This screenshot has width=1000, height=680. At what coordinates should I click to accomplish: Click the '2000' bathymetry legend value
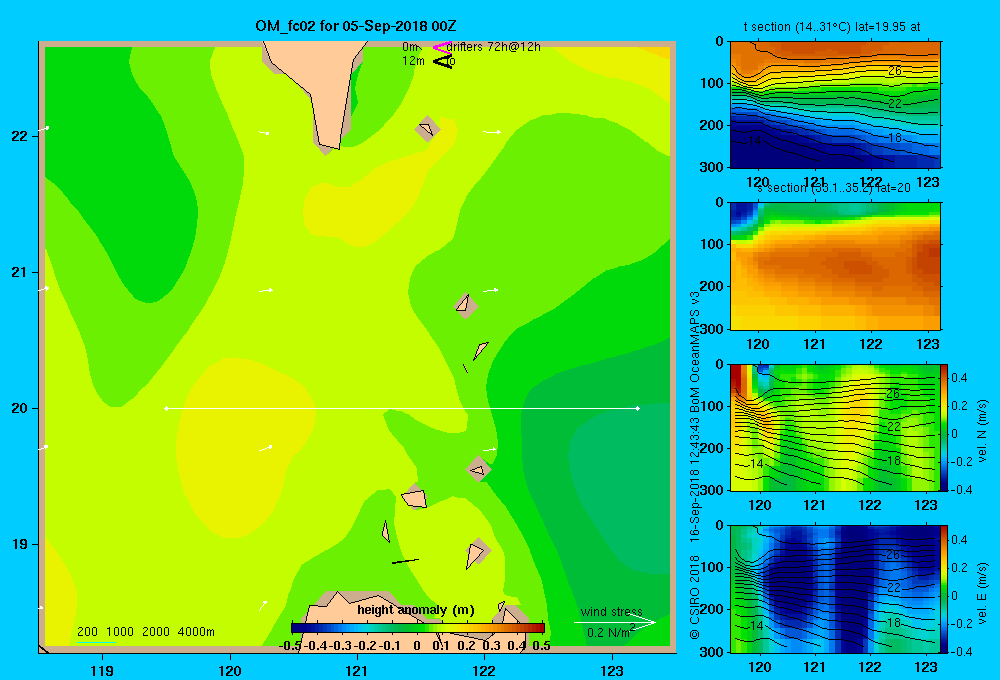pyautogui.click(x=156, y=632)
